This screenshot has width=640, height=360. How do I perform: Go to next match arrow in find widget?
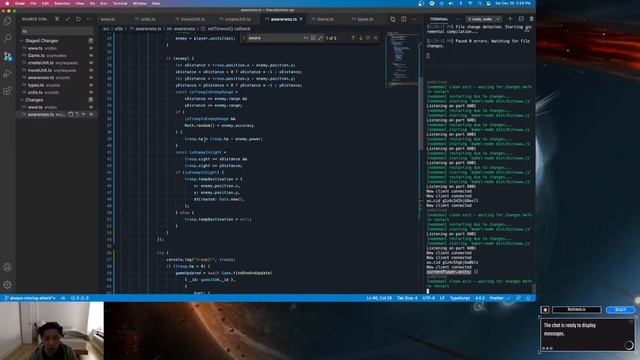pyautogui.click(x=360, y=38)
